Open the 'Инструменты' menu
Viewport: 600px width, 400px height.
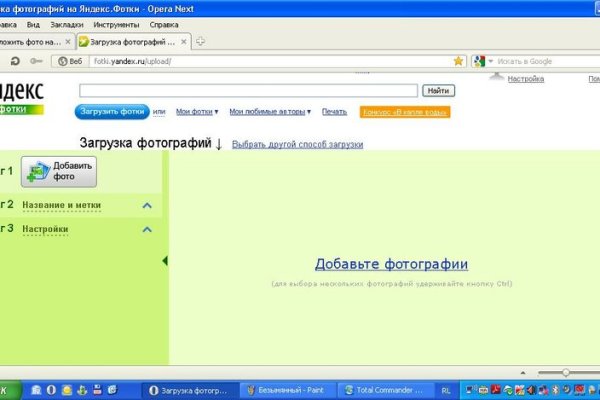tap(116, 23)
